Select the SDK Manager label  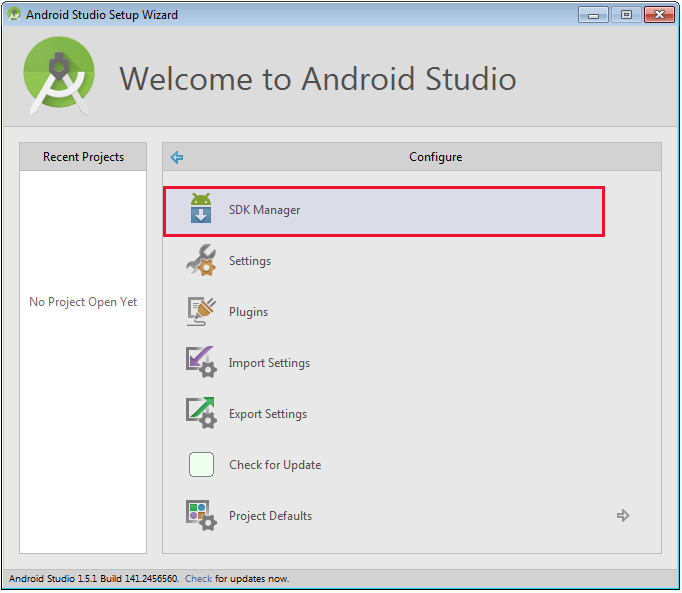tap(264, 210)
